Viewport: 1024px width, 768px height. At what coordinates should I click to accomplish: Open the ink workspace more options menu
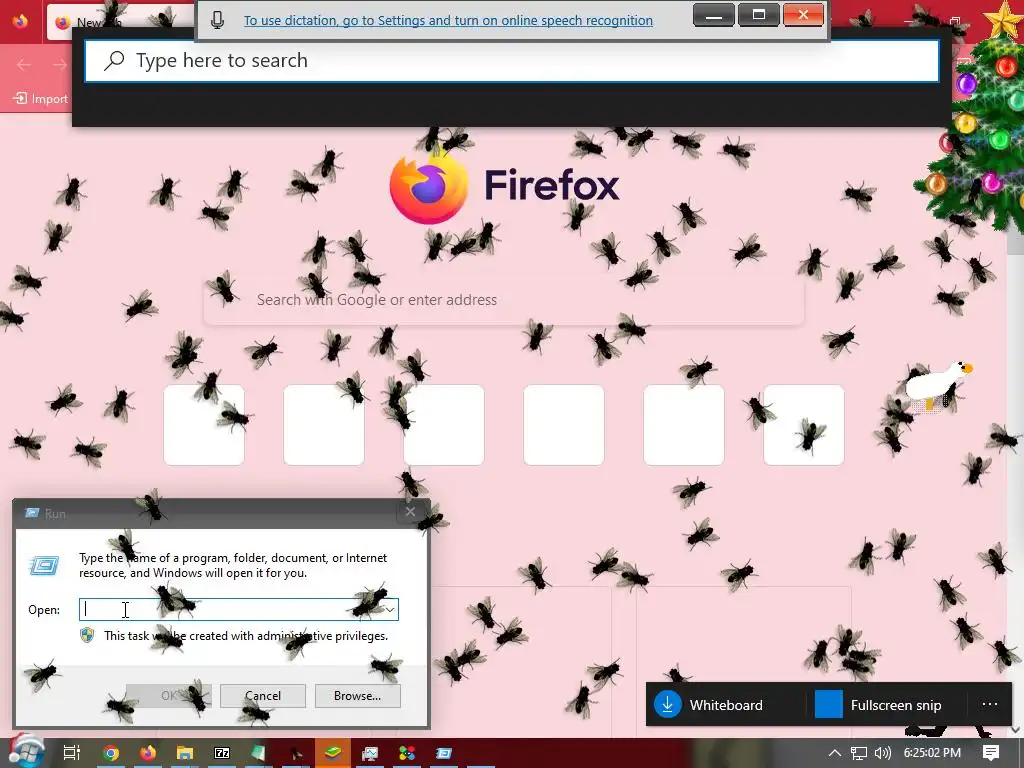point(989,704)
